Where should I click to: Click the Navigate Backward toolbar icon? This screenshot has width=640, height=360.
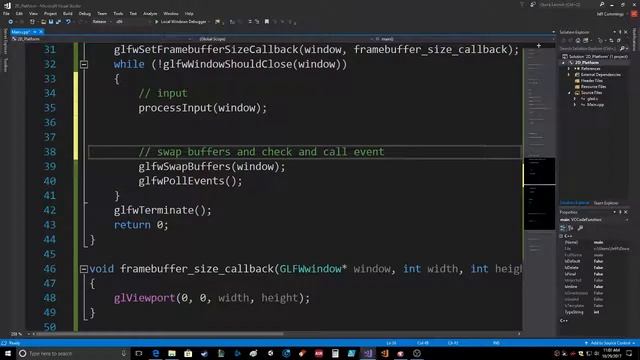coord(10,22)
